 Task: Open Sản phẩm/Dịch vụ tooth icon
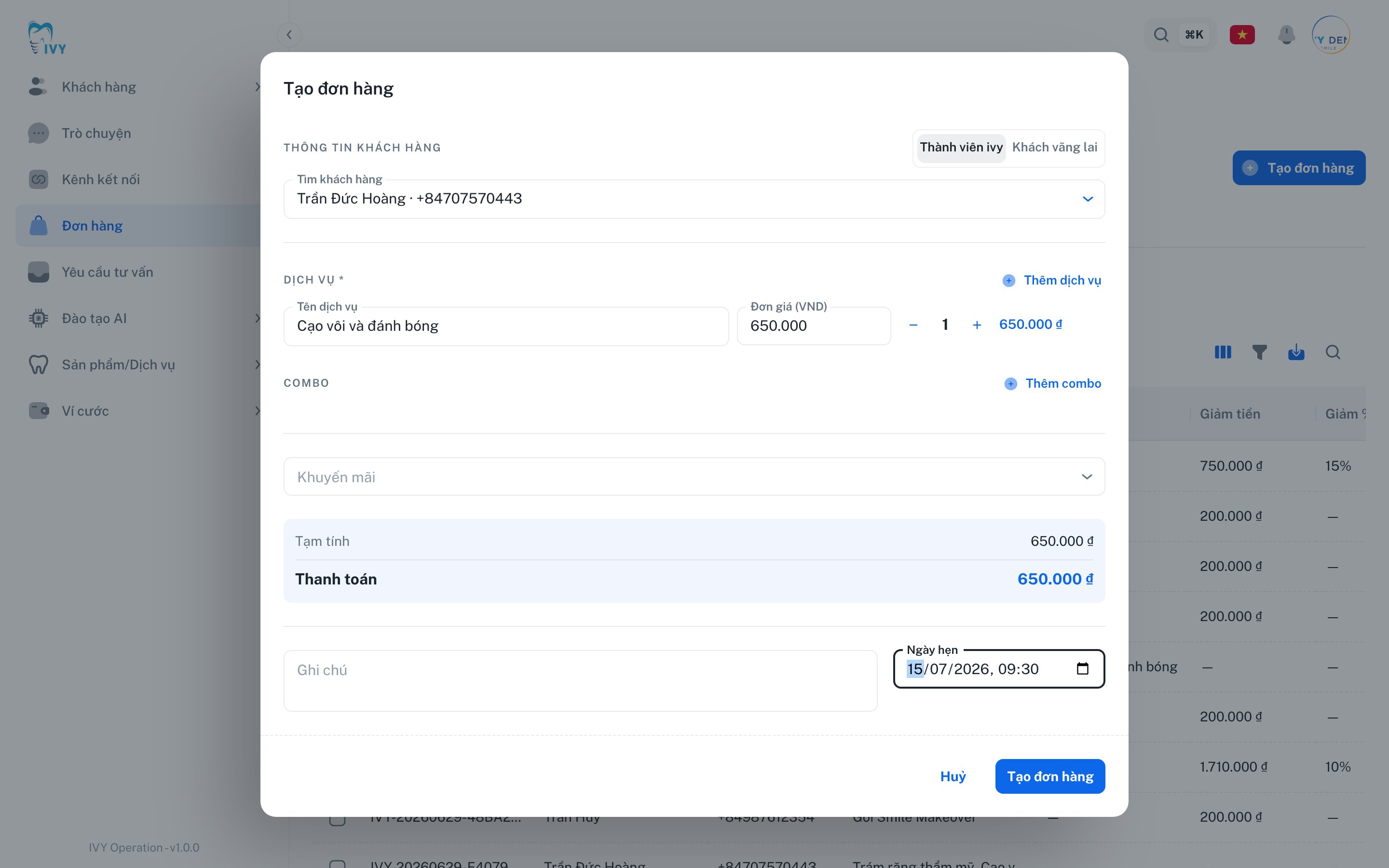[38, 365]
